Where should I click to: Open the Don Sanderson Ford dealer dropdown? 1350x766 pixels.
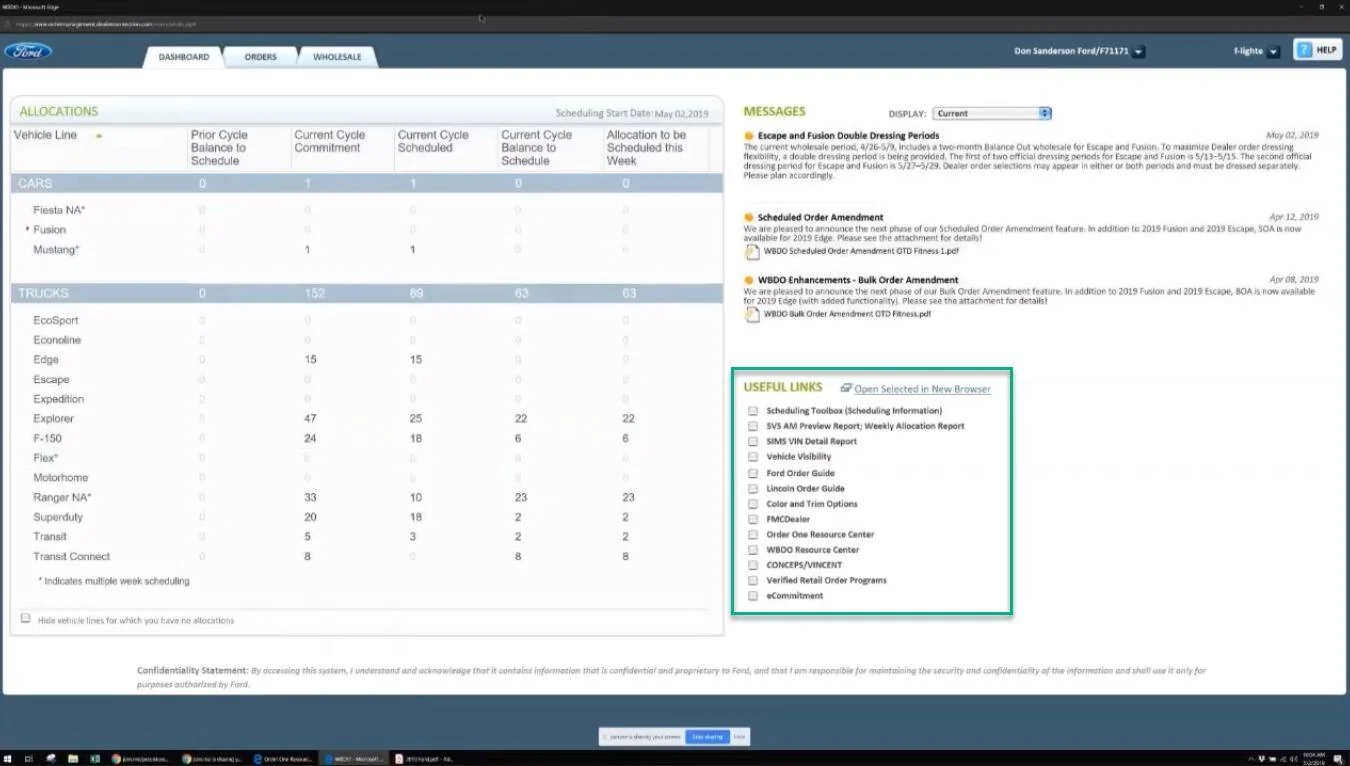point(1139,52)
